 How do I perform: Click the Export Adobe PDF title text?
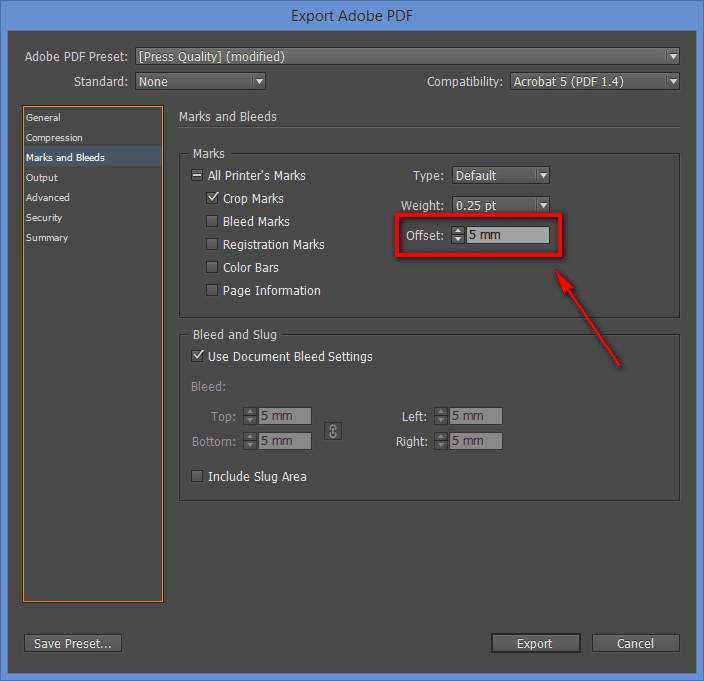point(352,16)
